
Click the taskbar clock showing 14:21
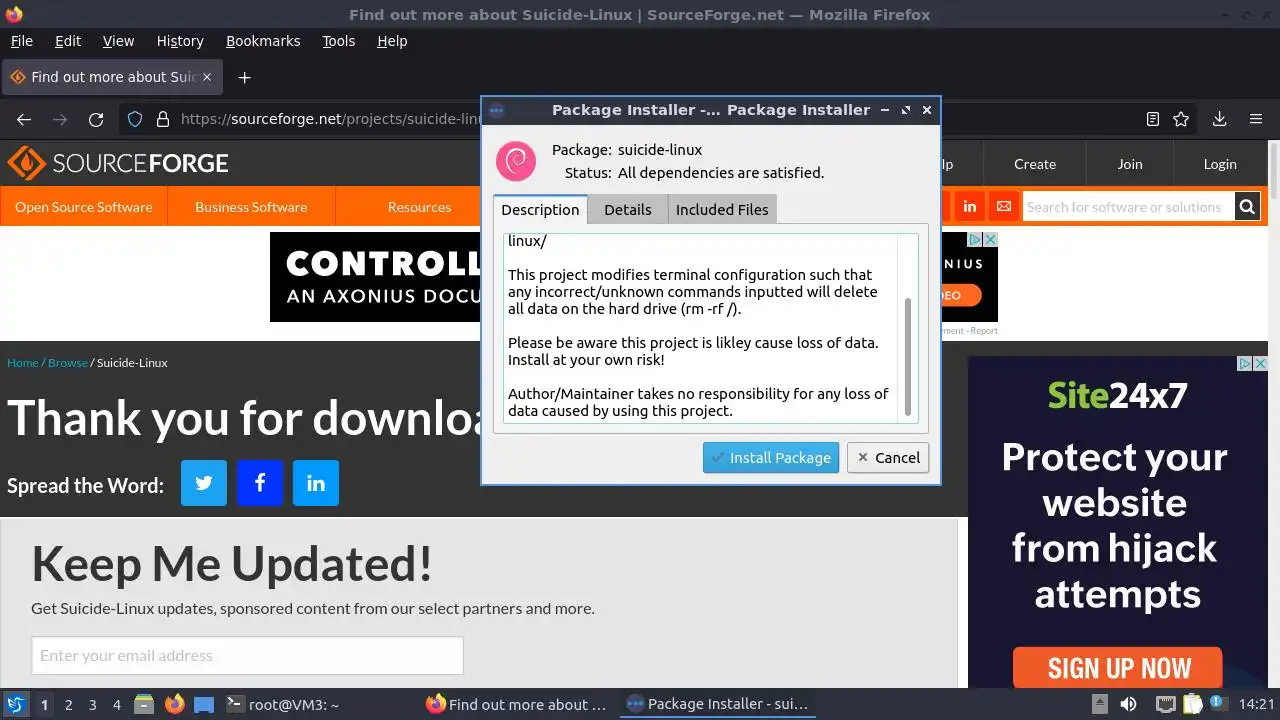tap(1257, 704)
